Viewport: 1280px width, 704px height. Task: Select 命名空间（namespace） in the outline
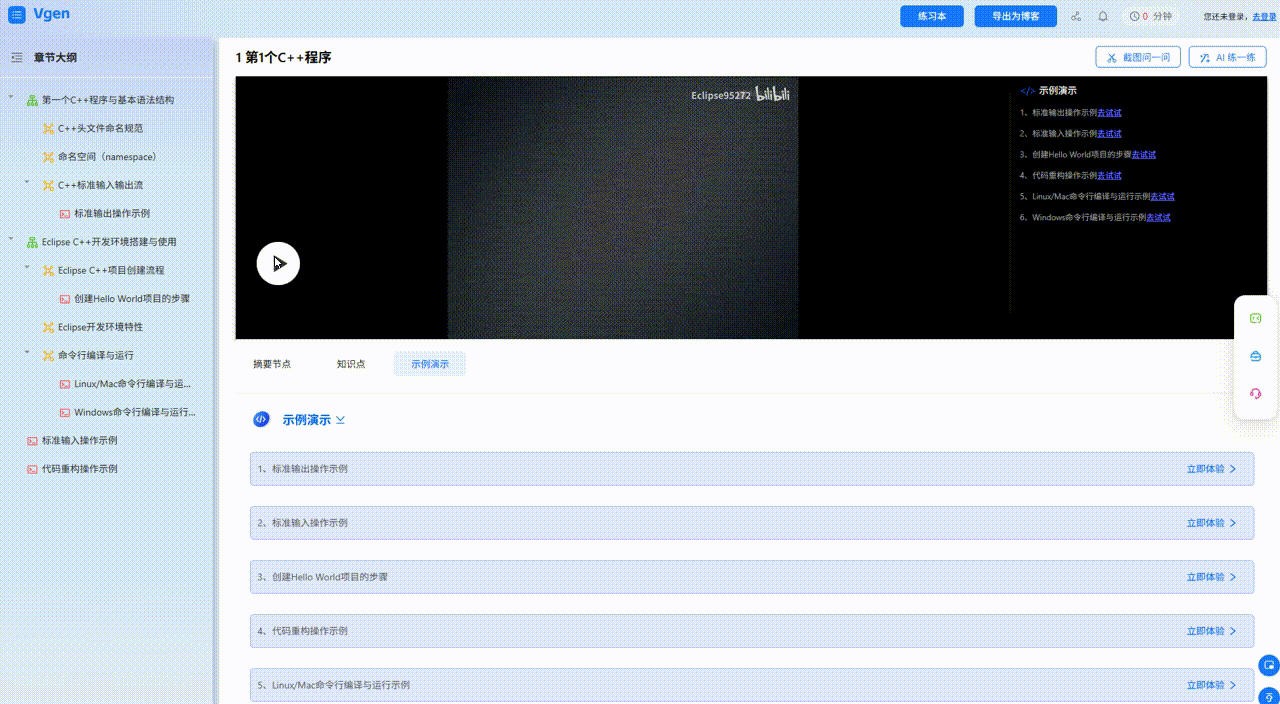tap(107, 157)
